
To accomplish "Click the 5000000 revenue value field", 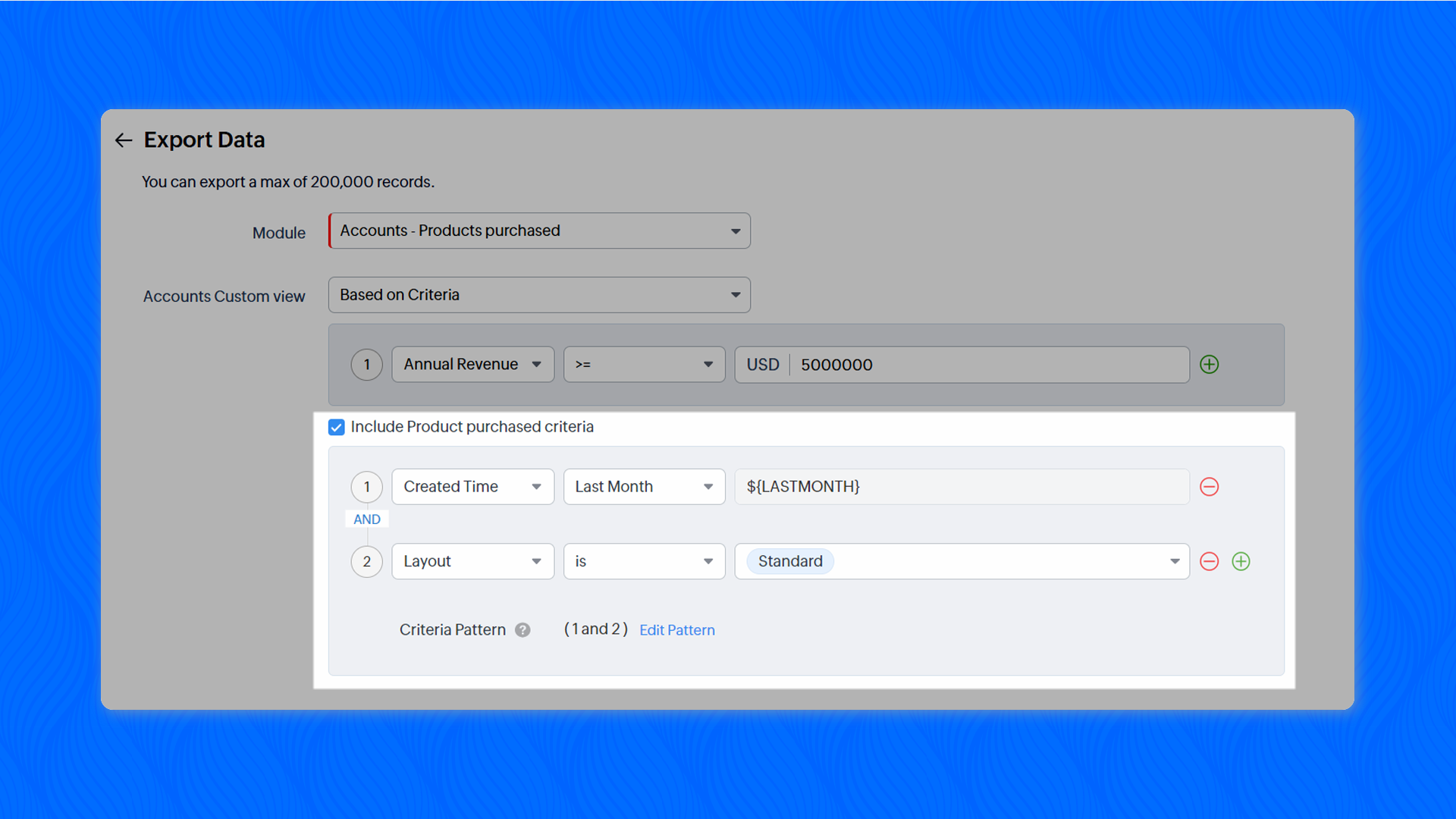I will point(986,365).
